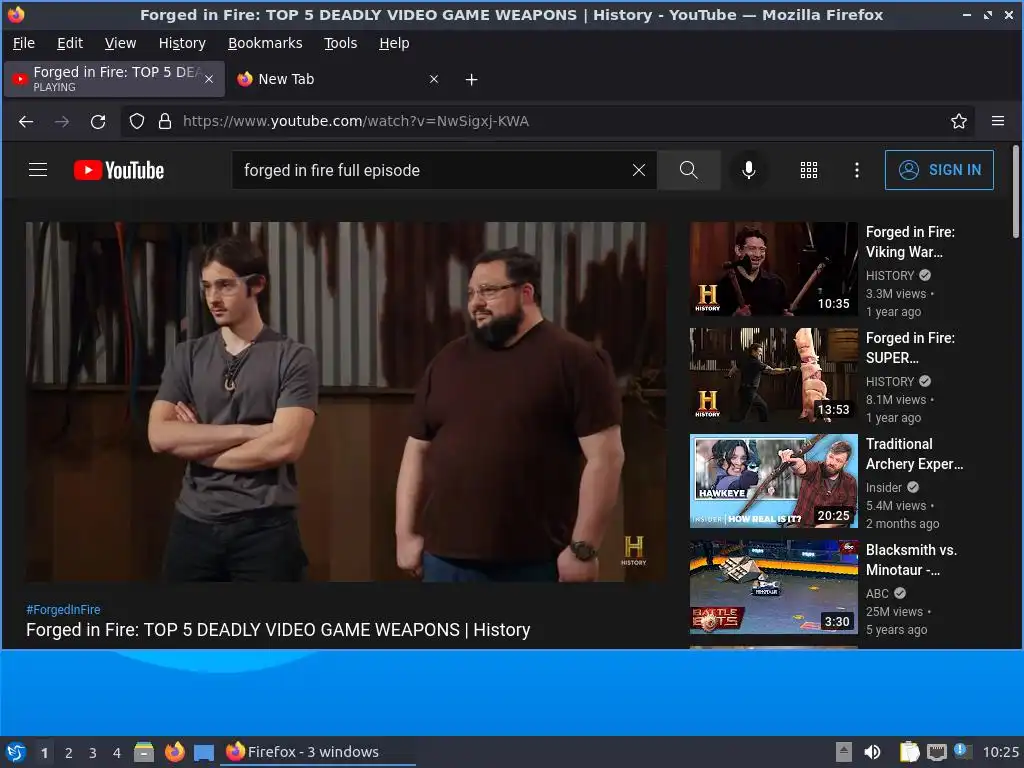The height and width of the screenshot is (768, 1024).
Task: Open the clipboard tray icon
Action: coord(908,752)
